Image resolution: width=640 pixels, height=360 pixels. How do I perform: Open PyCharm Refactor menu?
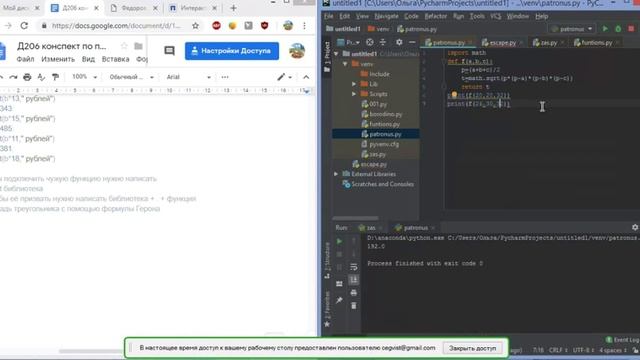click(x=436, y=16)
